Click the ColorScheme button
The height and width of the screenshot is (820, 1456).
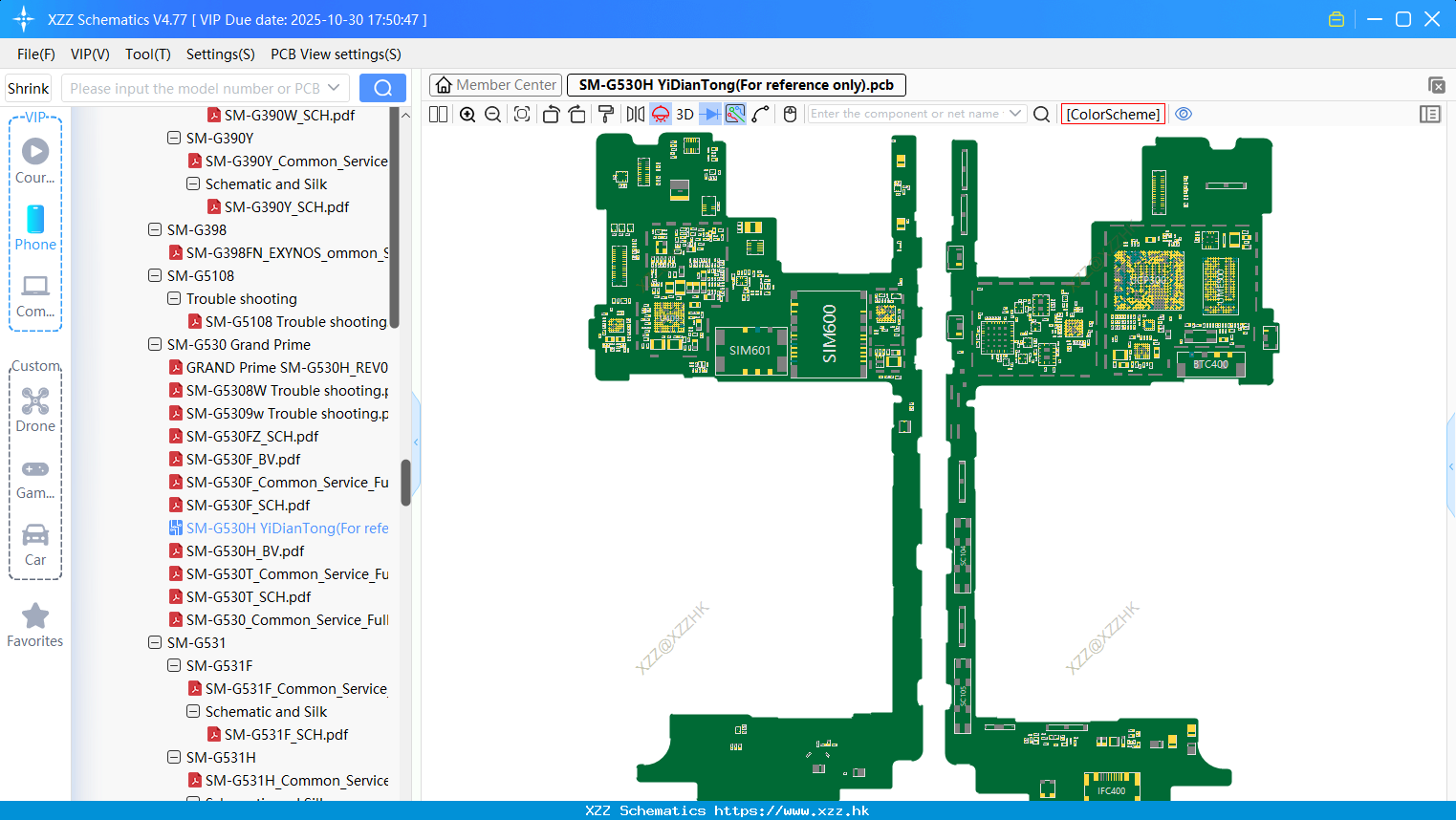point(1113,114)
